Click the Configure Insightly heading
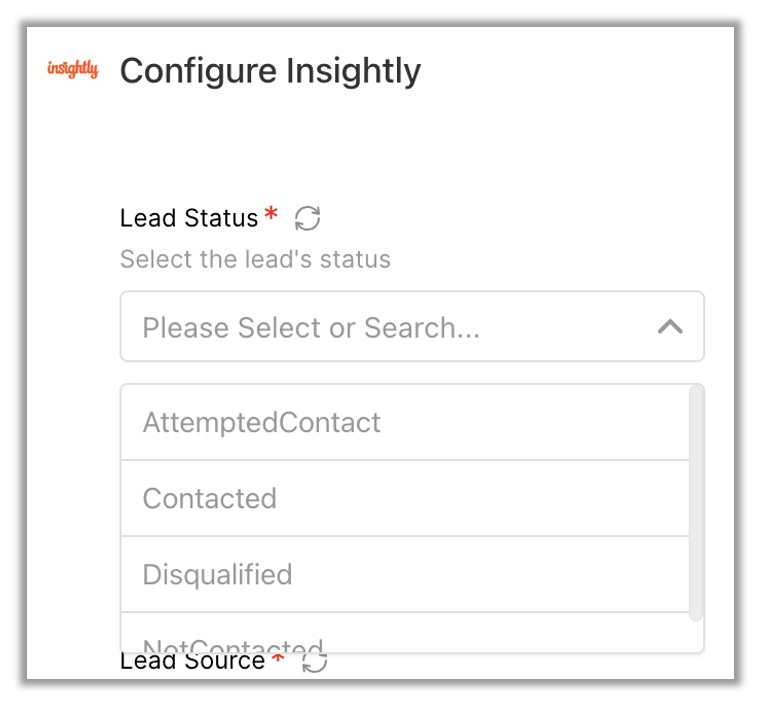Image resolution: width=760 pixels, height=702 pixels. (270, 71)
